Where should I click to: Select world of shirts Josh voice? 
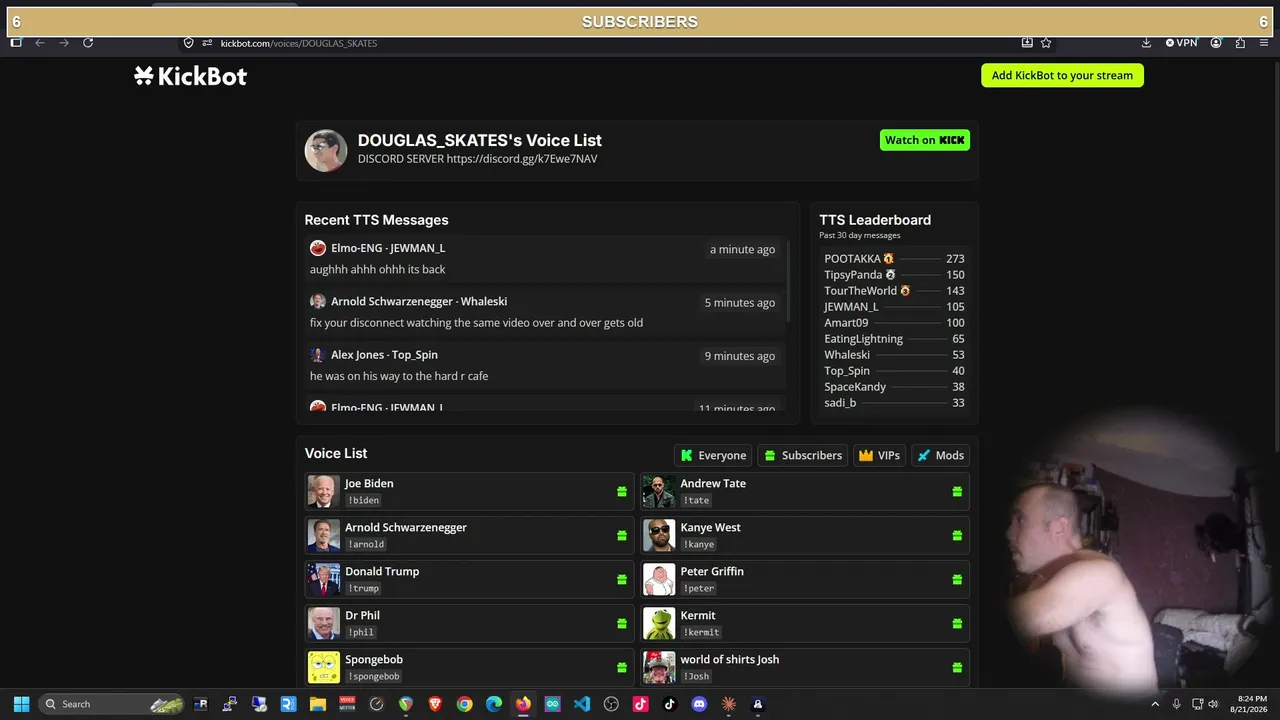tap(805, 667)
